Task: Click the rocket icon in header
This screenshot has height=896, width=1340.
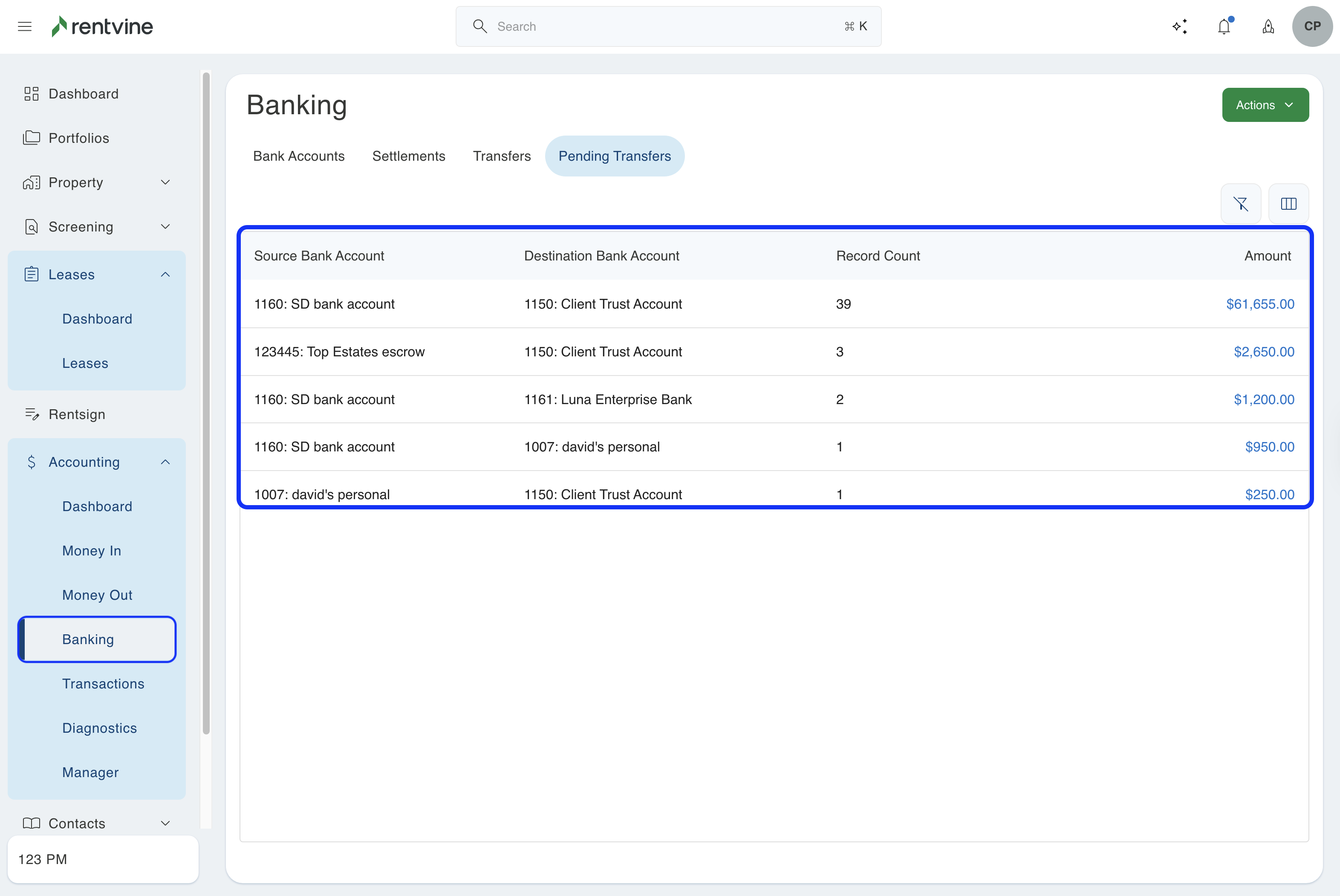Action: pos(1268,26)
